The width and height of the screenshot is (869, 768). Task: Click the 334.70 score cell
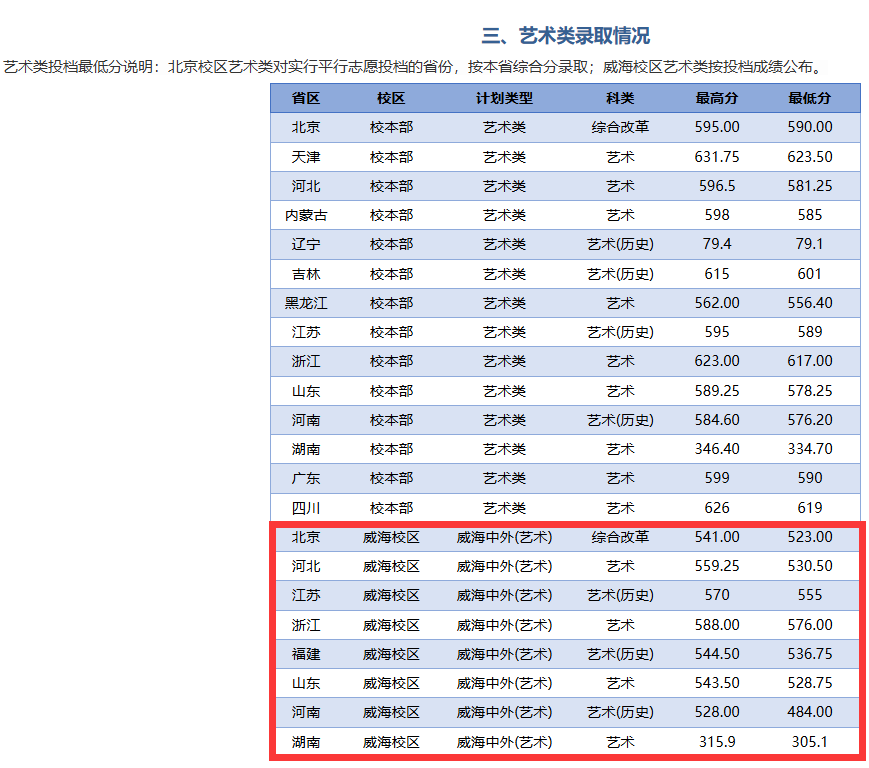[810, 448]
